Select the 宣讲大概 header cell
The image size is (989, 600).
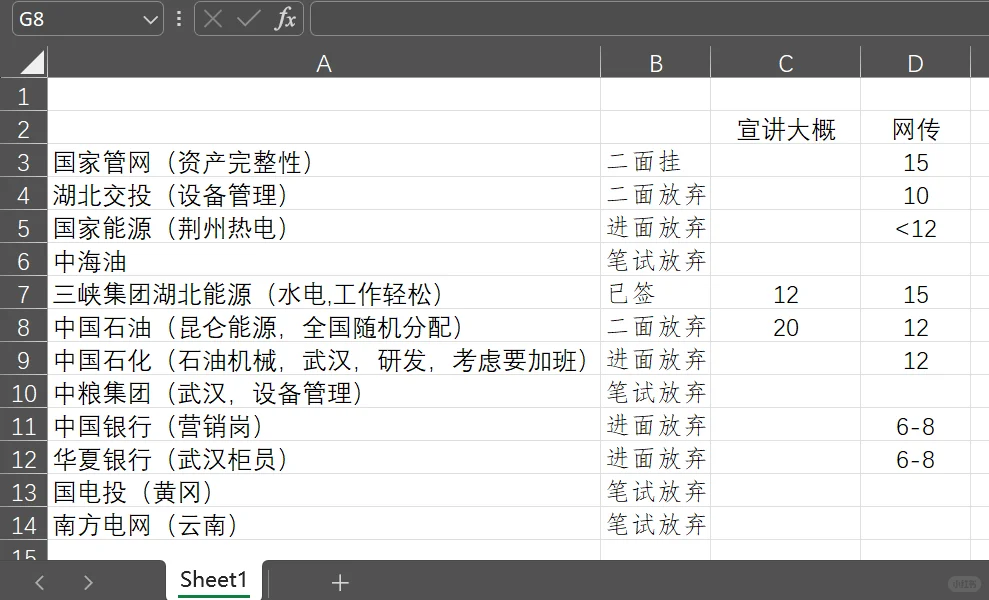[784, 128]
